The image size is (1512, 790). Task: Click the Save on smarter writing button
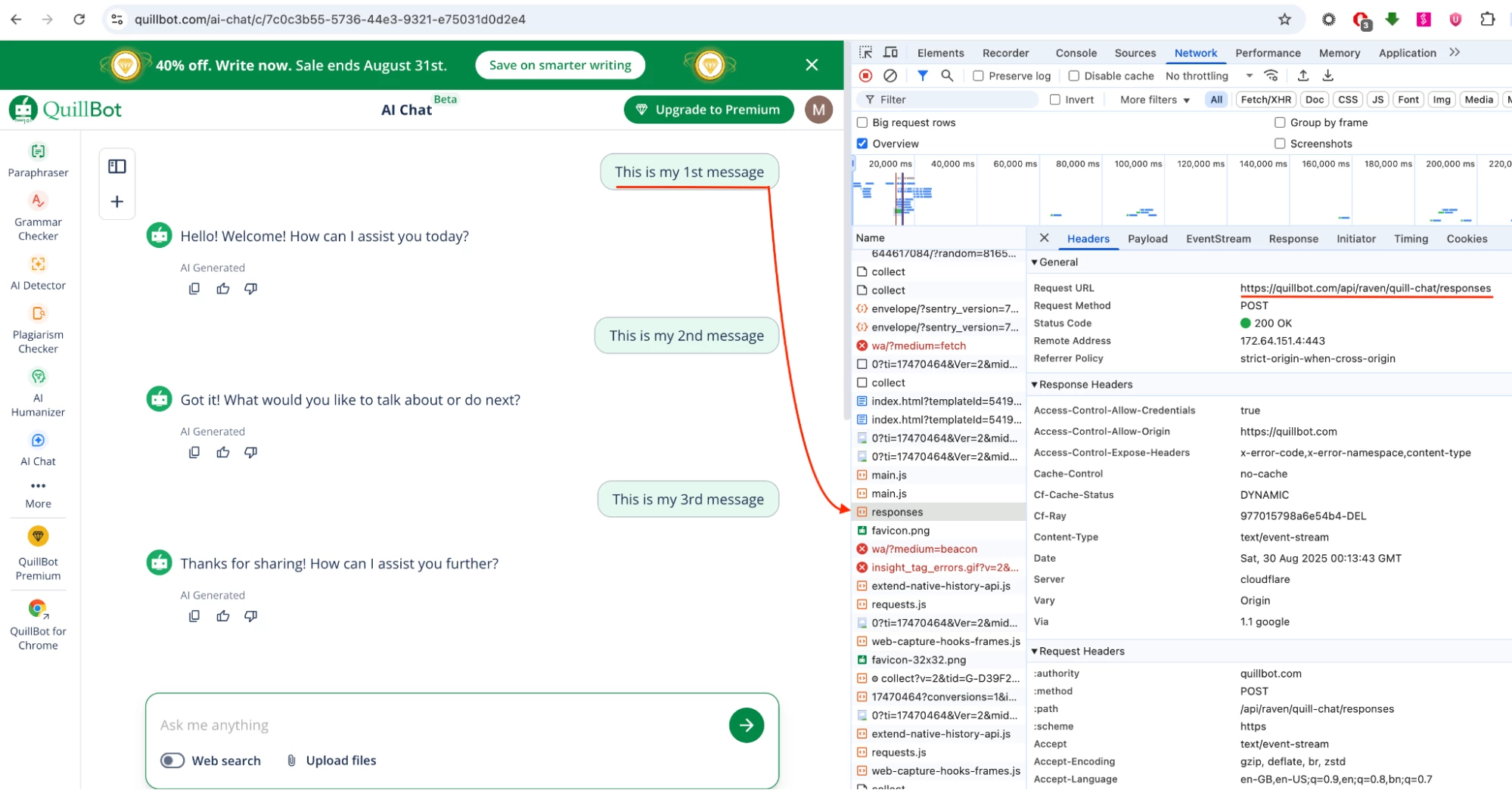[x=560, y=65]
